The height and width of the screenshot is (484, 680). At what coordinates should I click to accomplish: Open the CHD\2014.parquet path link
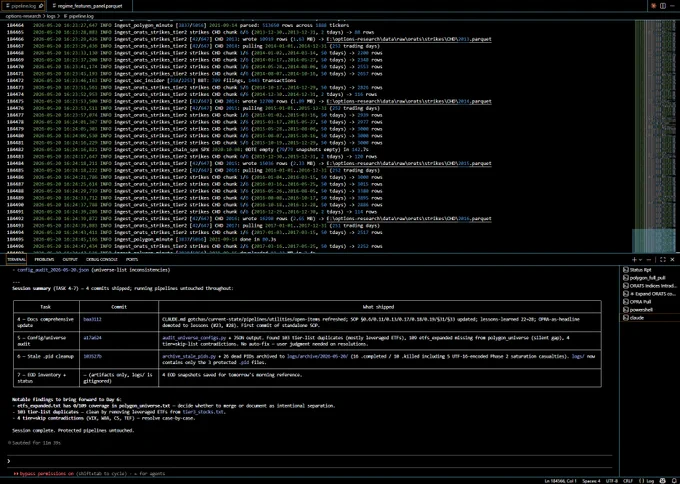point(409,101)
